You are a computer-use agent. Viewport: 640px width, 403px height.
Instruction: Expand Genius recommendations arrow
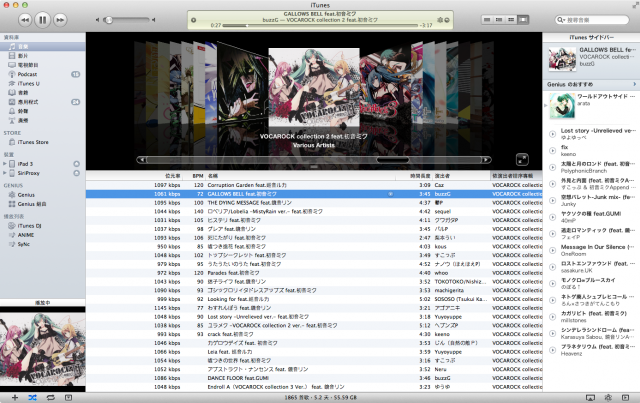[635, 84]
